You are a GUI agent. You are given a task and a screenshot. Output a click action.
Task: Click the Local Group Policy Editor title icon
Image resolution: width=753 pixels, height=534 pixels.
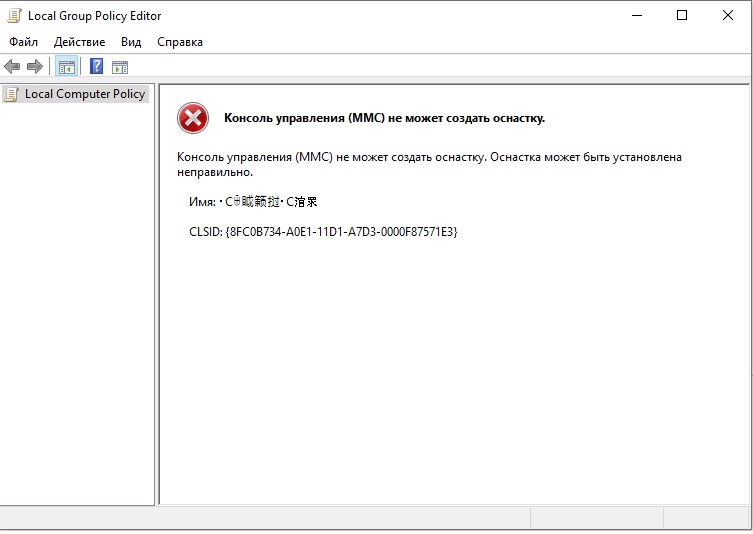pyautogui.click(x=14, y=16)
